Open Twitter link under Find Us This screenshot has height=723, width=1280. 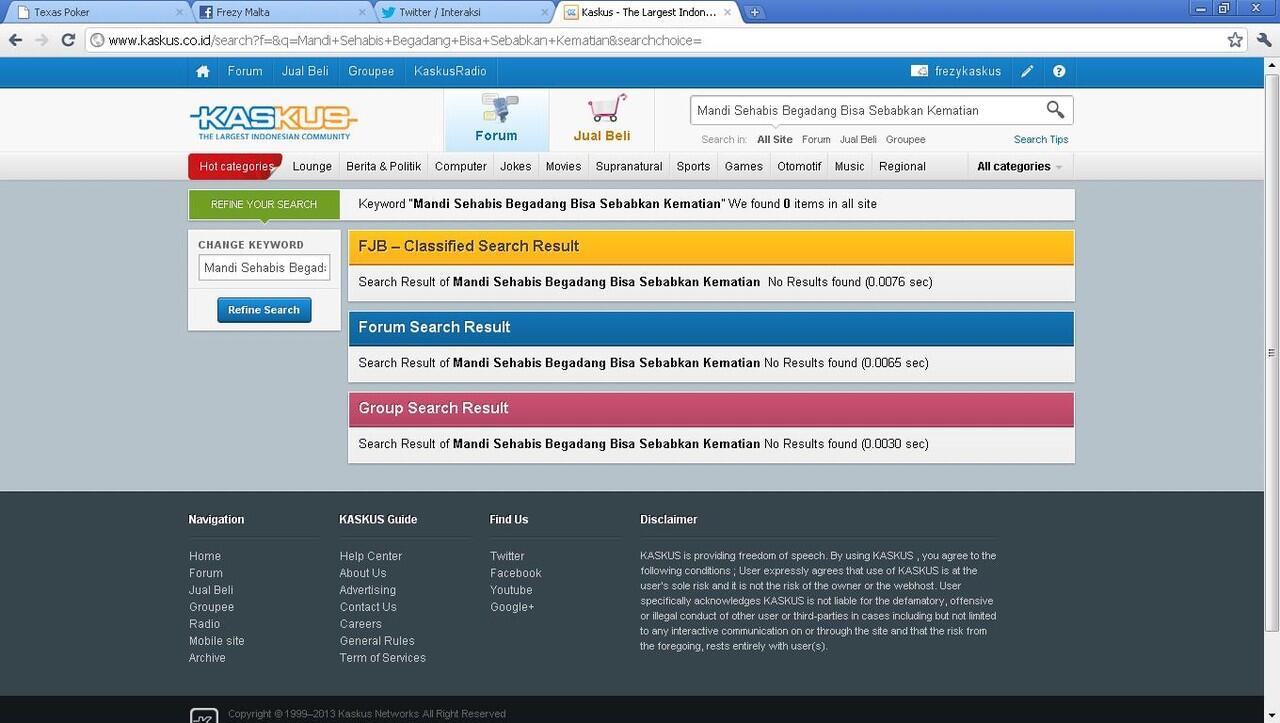tap(507, 556)
